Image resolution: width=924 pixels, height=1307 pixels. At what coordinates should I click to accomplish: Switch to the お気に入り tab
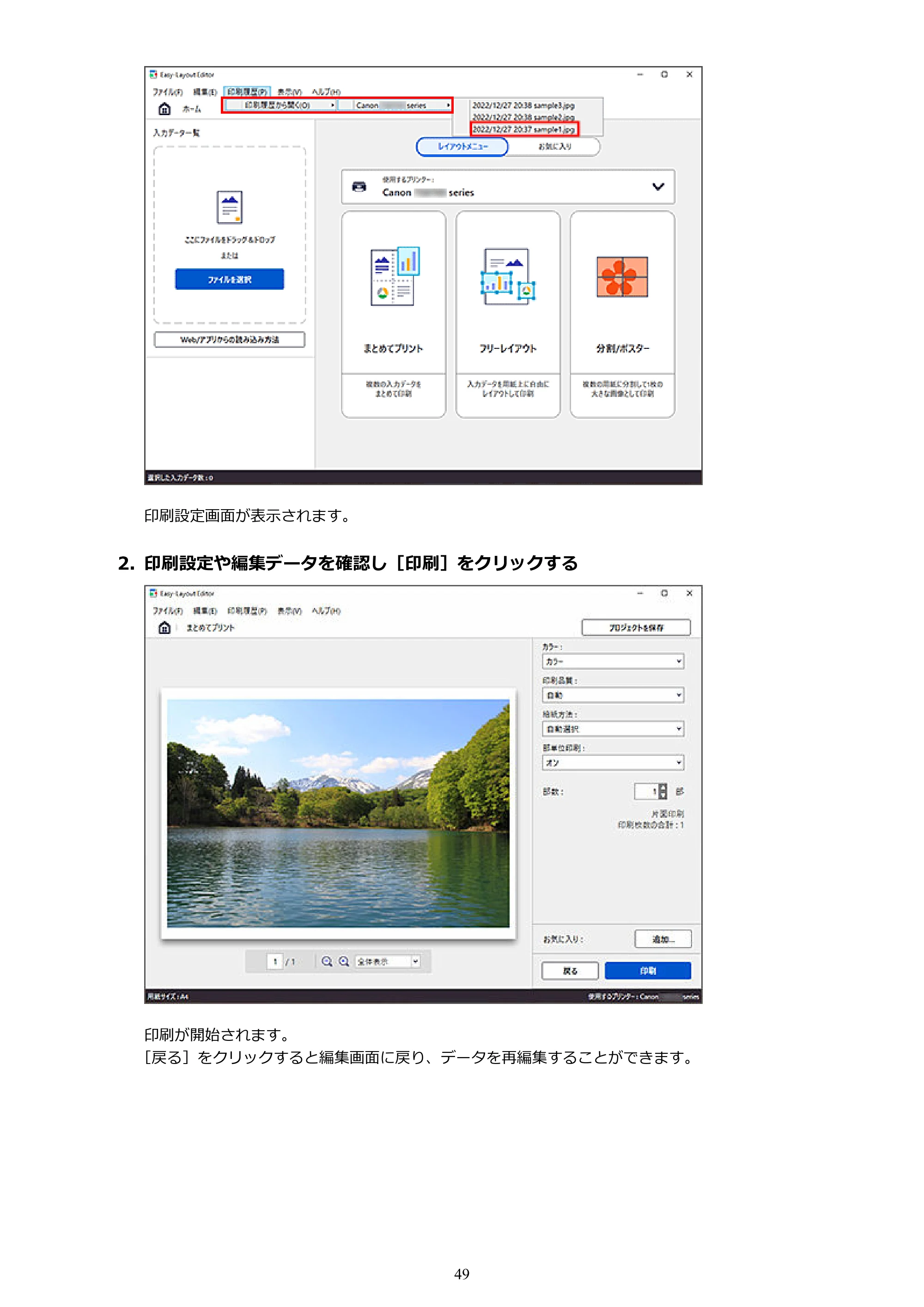tap(554, 146)
